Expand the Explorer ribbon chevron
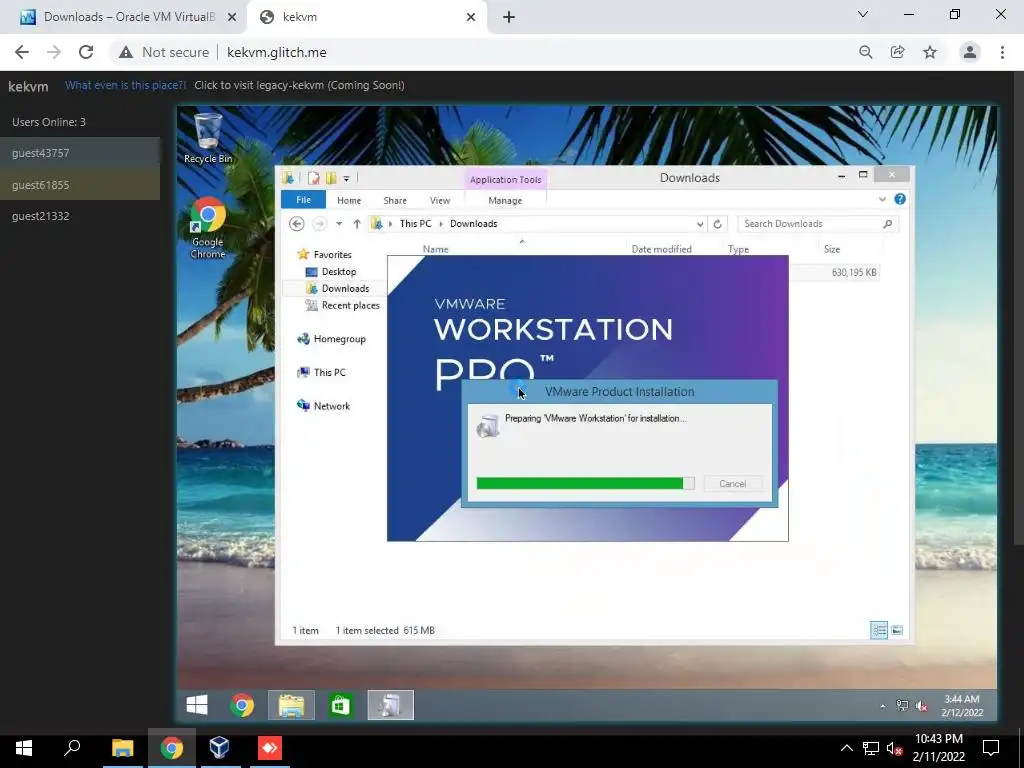Viewport: 1024px width, 768px height. 882,199
